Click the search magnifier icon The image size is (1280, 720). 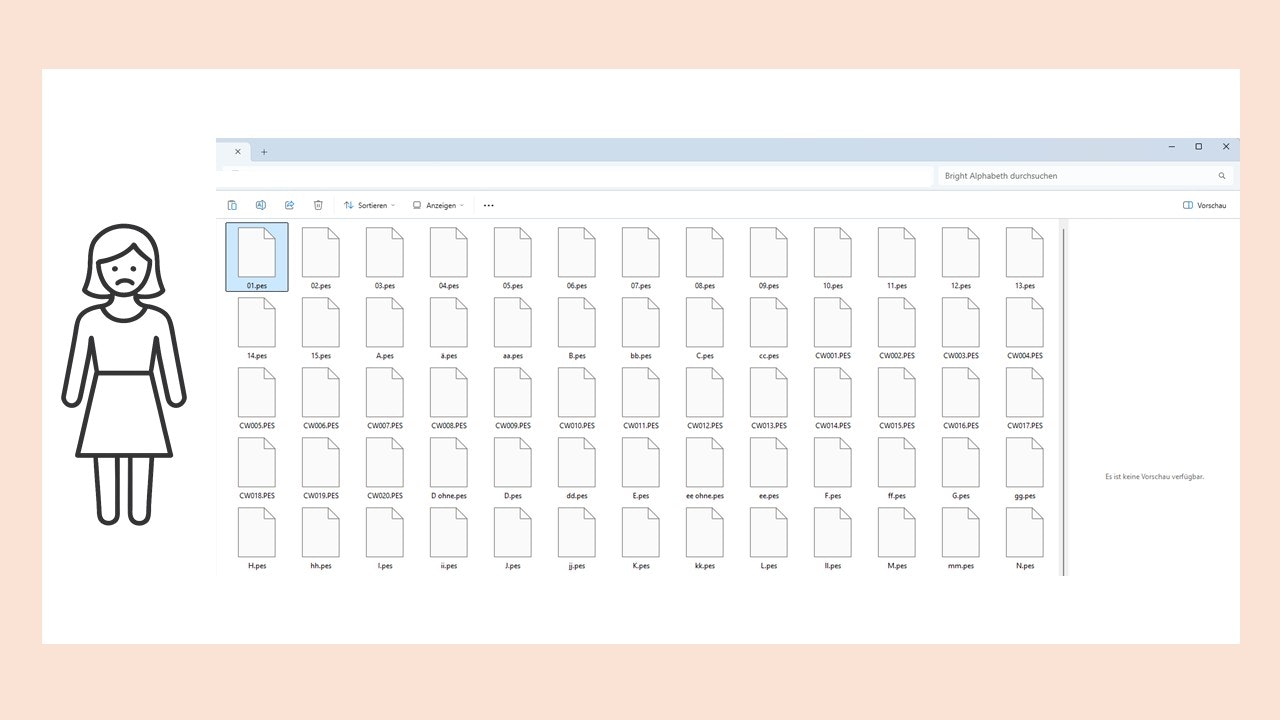tap(1221, 175)
